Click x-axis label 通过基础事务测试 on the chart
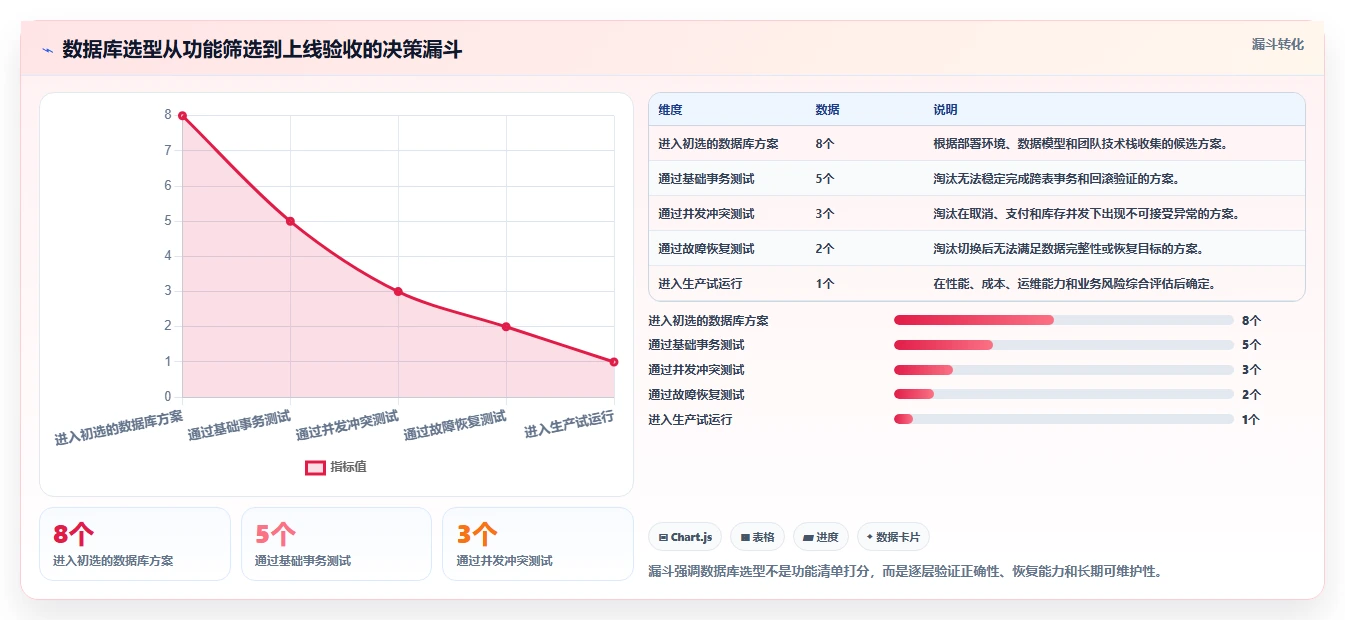 pos(238,425)
